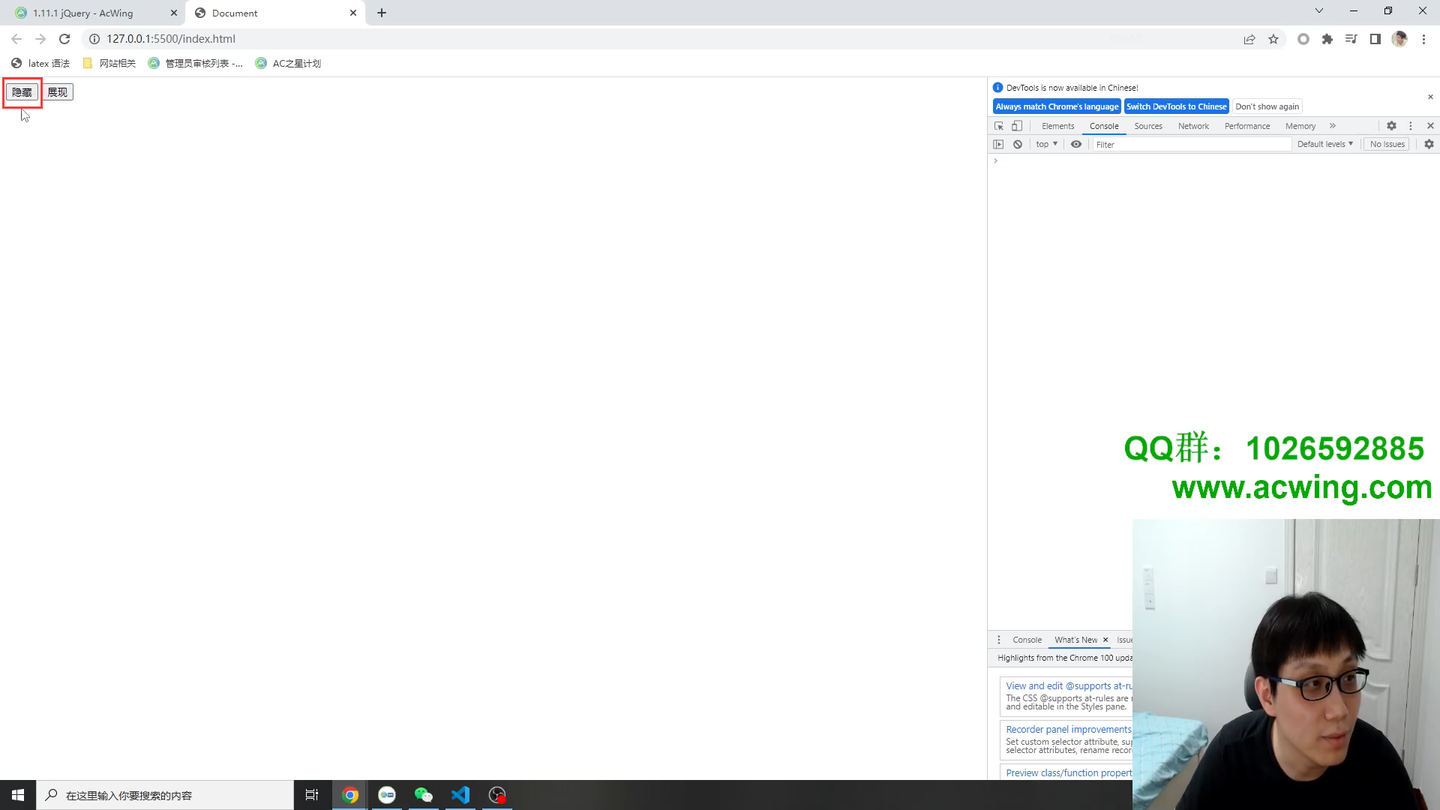Close the DevTools panel
The width and height of the screenshot is (1440, 810).
1430,126
